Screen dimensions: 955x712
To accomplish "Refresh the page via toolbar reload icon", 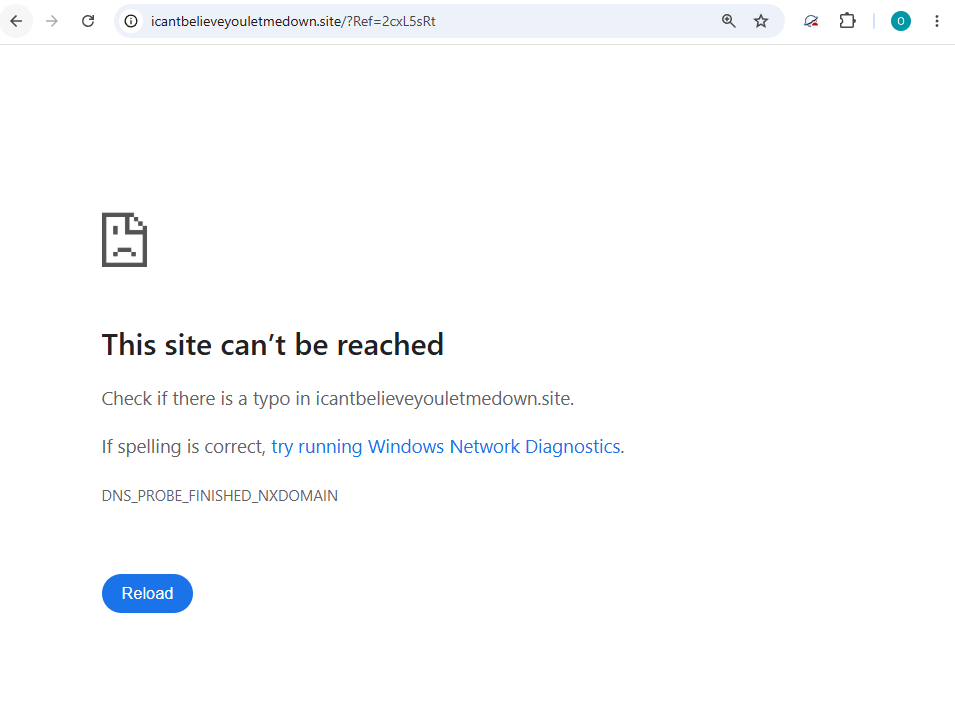I will (x=88, y=21).
